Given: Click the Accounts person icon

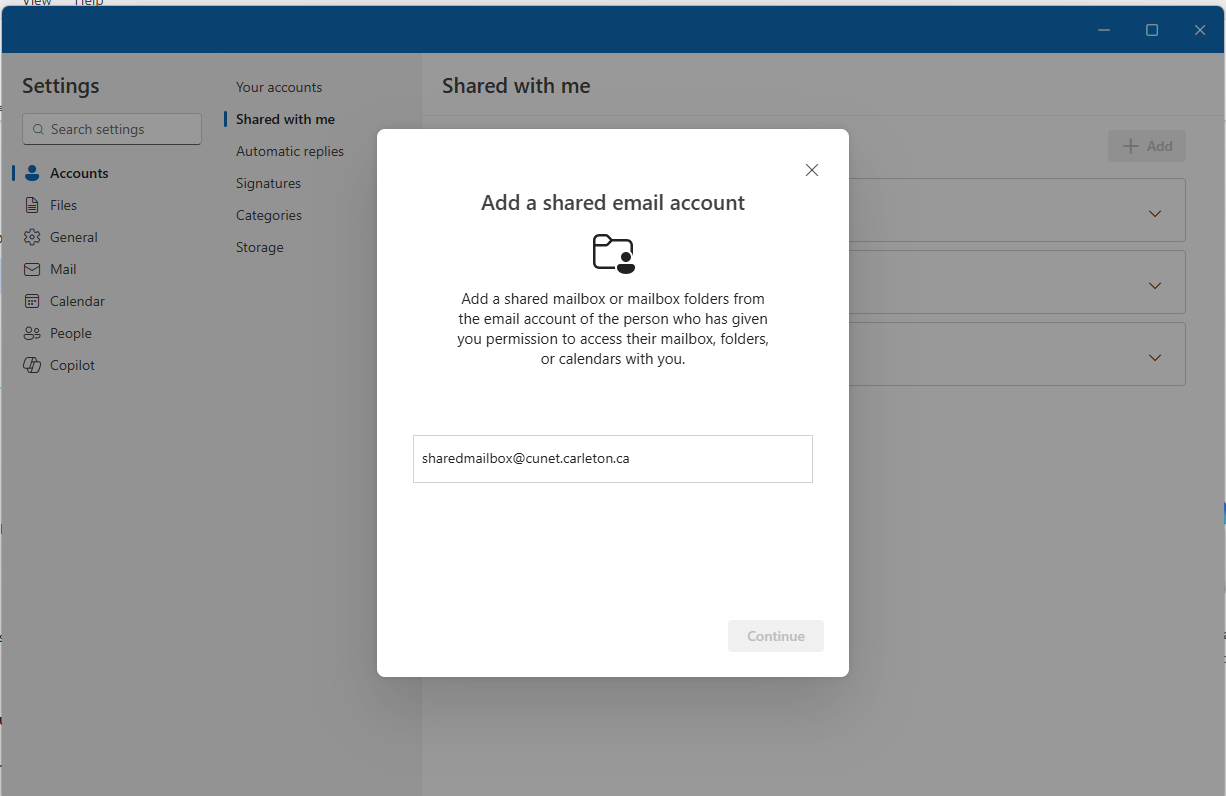Looking at the screenshot, I should point(32,173).
